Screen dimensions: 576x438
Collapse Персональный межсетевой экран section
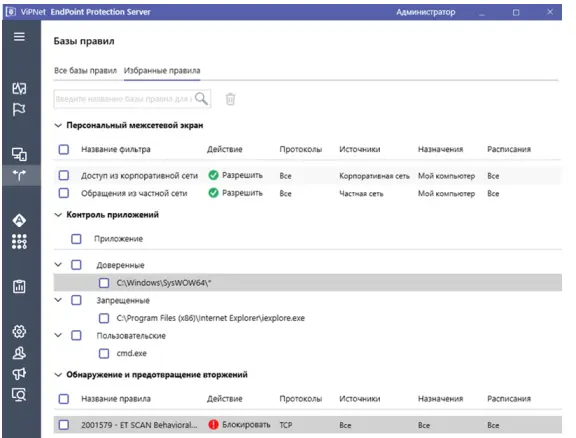point(58,125)
